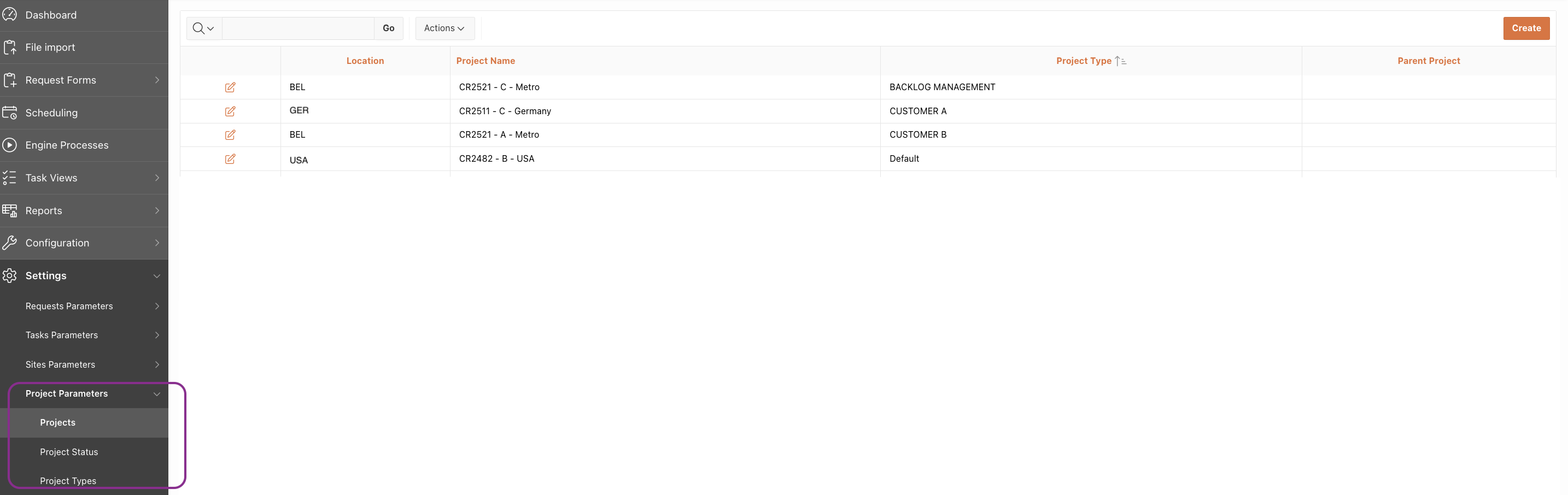Click the Create button
Screen dimensions: 1568x495
click(1526, 28)
